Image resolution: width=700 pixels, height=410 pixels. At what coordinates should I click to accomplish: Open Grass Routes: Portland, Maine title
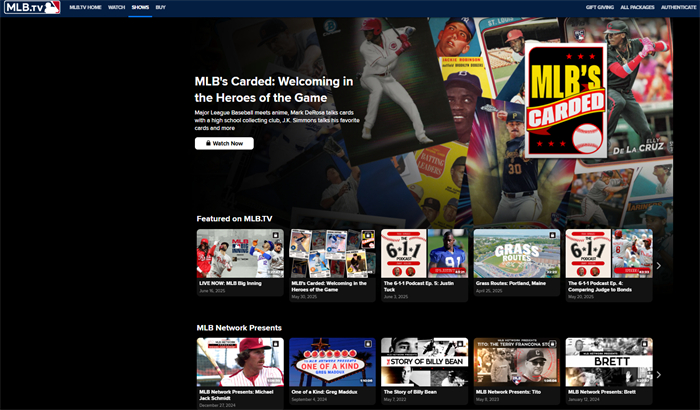tap(511, 283)
